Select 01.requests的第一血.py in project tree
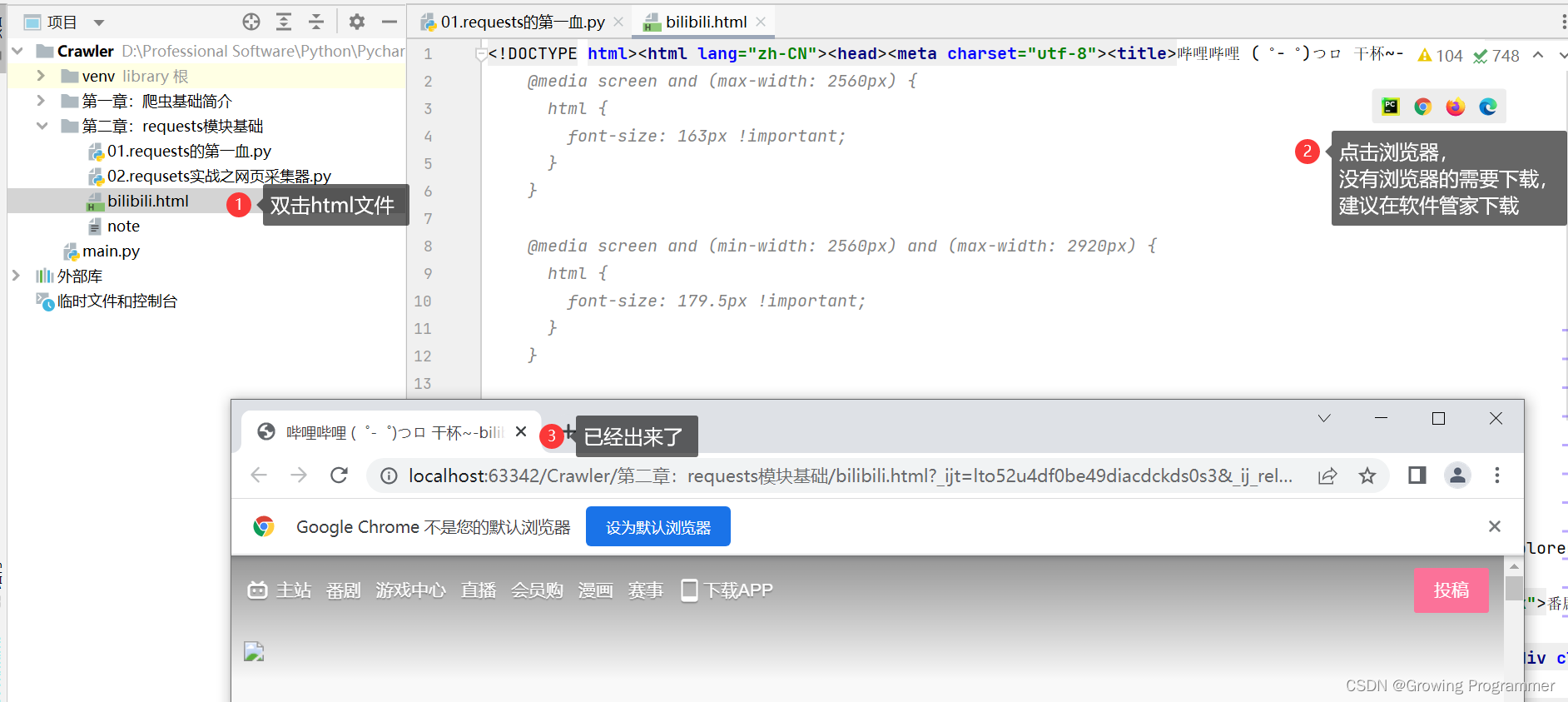 pos(188,151)
